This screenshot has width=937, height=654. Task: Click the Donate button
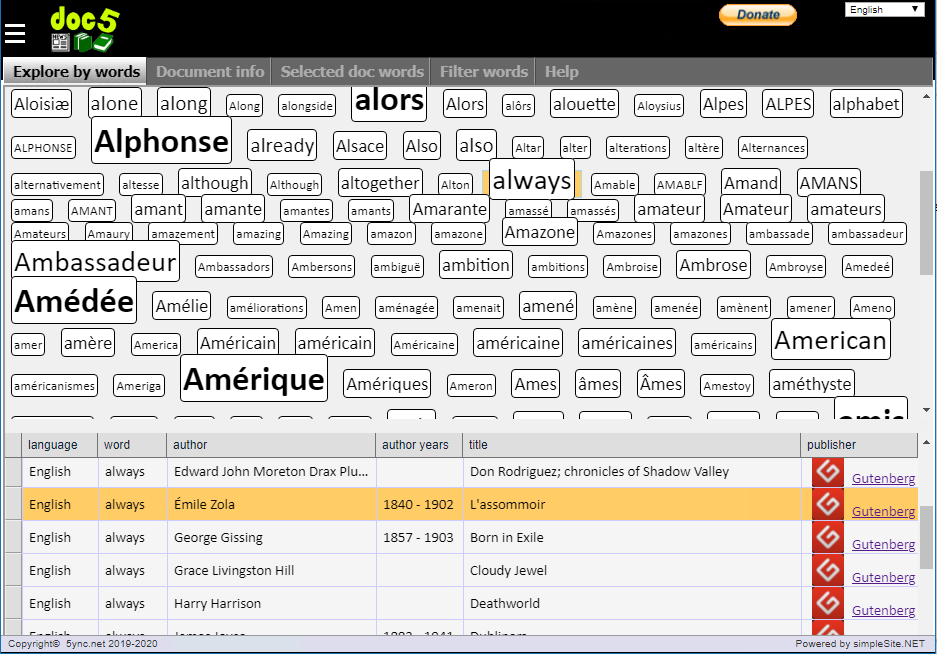(x=757, y=15)
